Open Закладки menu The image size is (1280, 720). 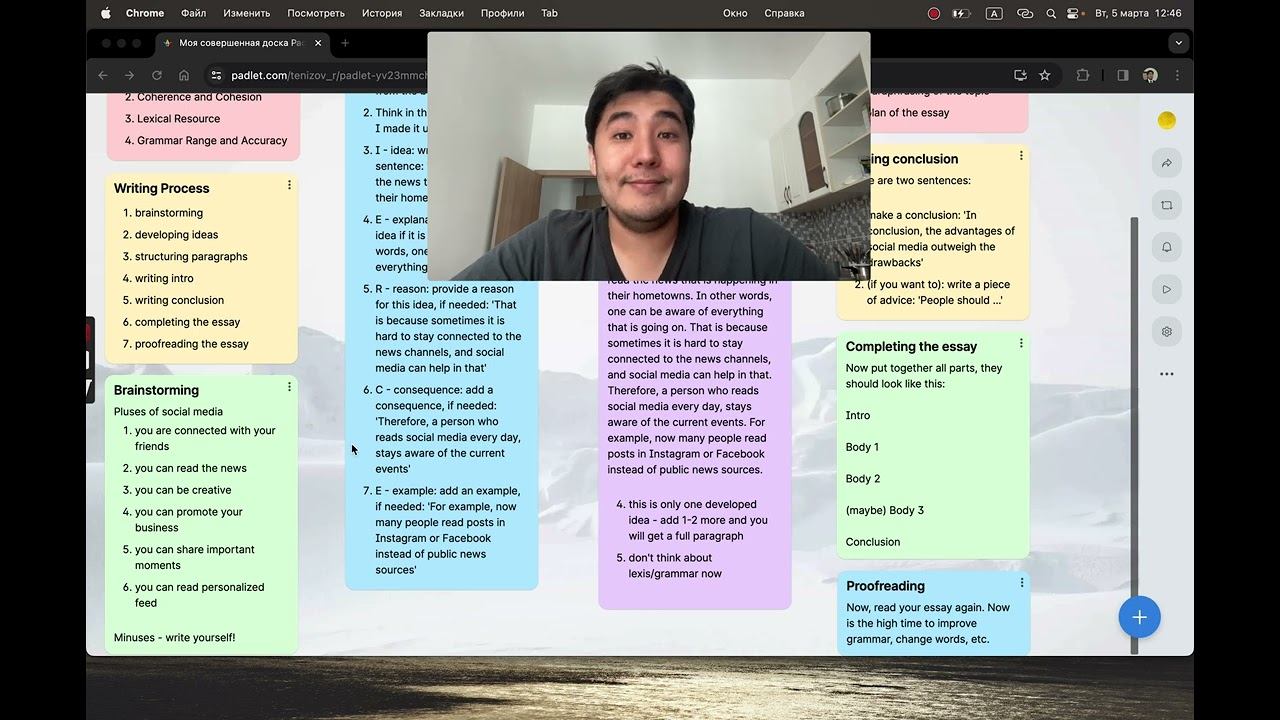[441, 13]
